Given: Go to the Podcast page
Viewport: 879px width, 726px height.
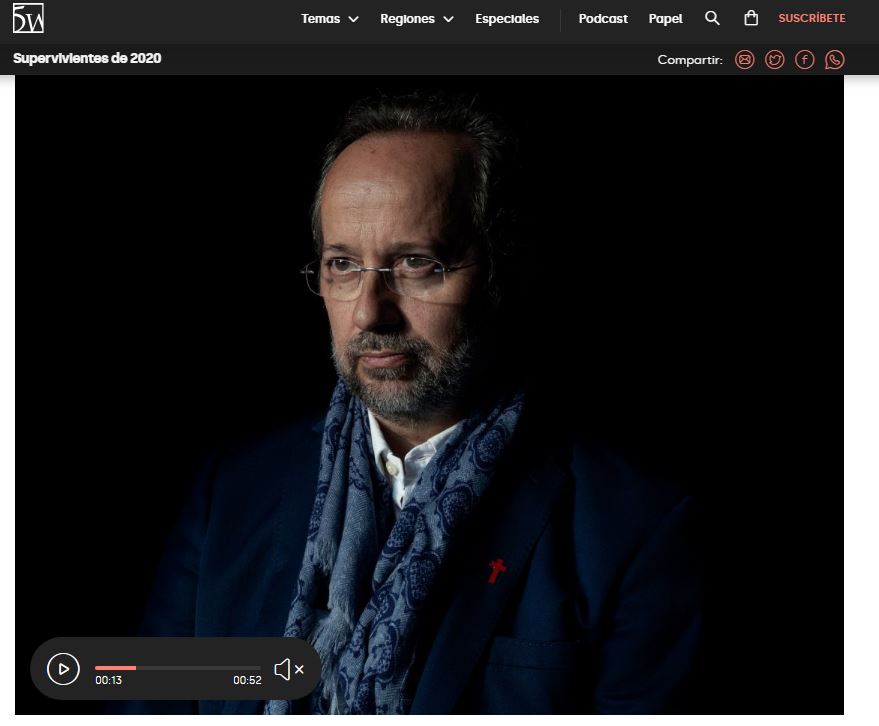Looking at the screenshot, I should pos(603,19).
